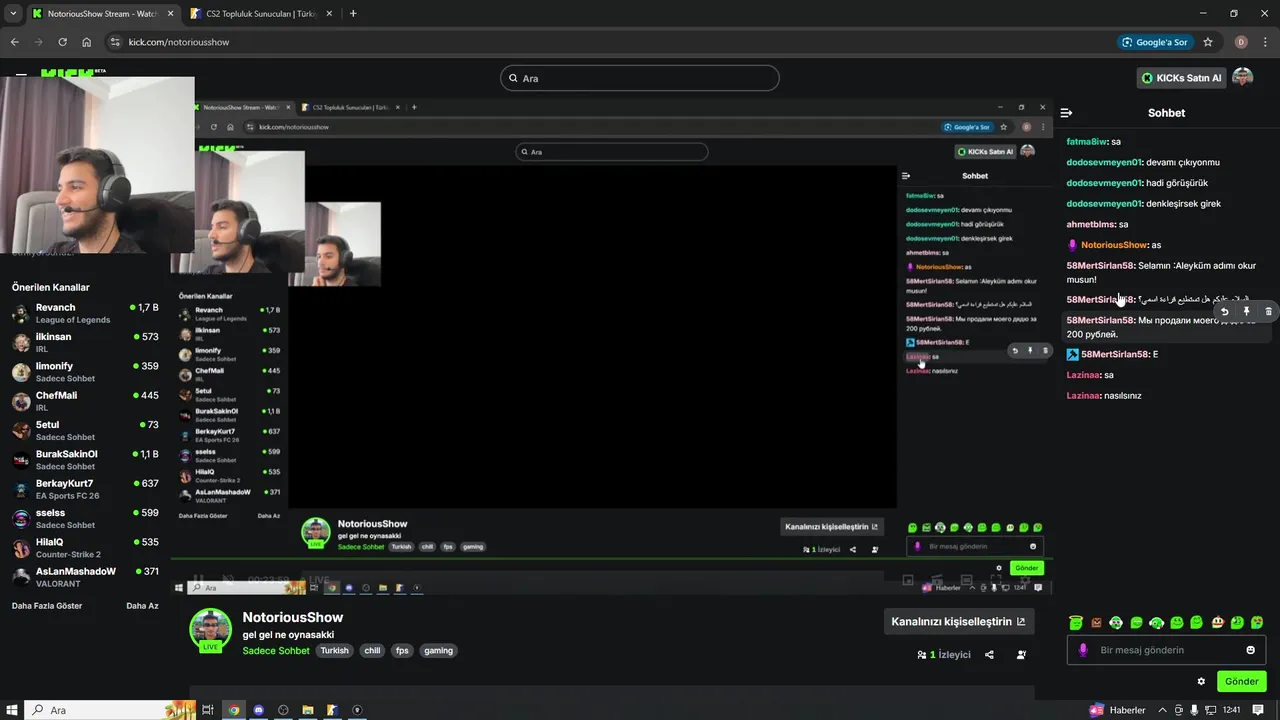Open 5etul channel in recommended list
This screenshot has width=1280, height=720.
click(85, 430)
